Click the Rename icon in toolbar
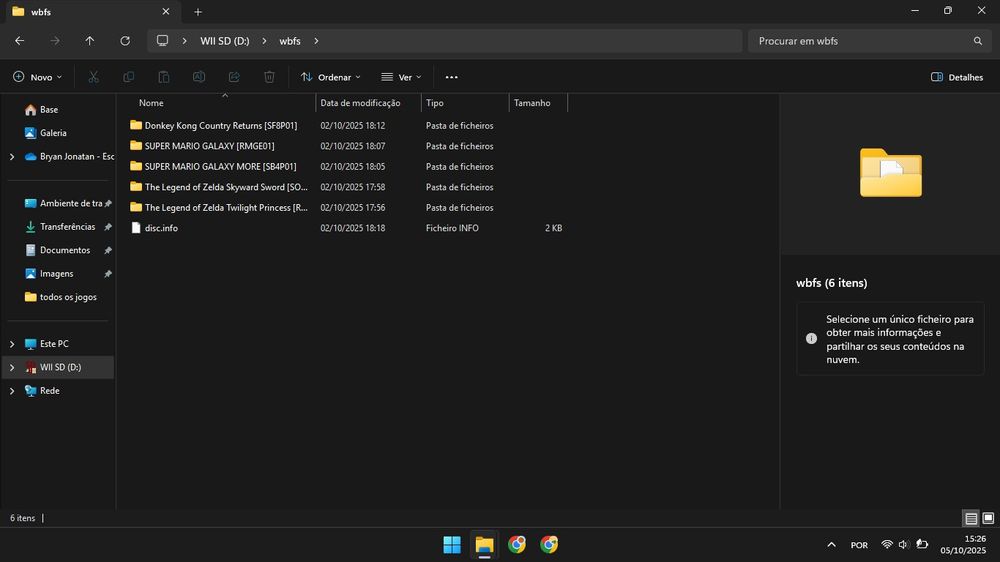Screen dimensions: 1000x562 click(199, 77)
